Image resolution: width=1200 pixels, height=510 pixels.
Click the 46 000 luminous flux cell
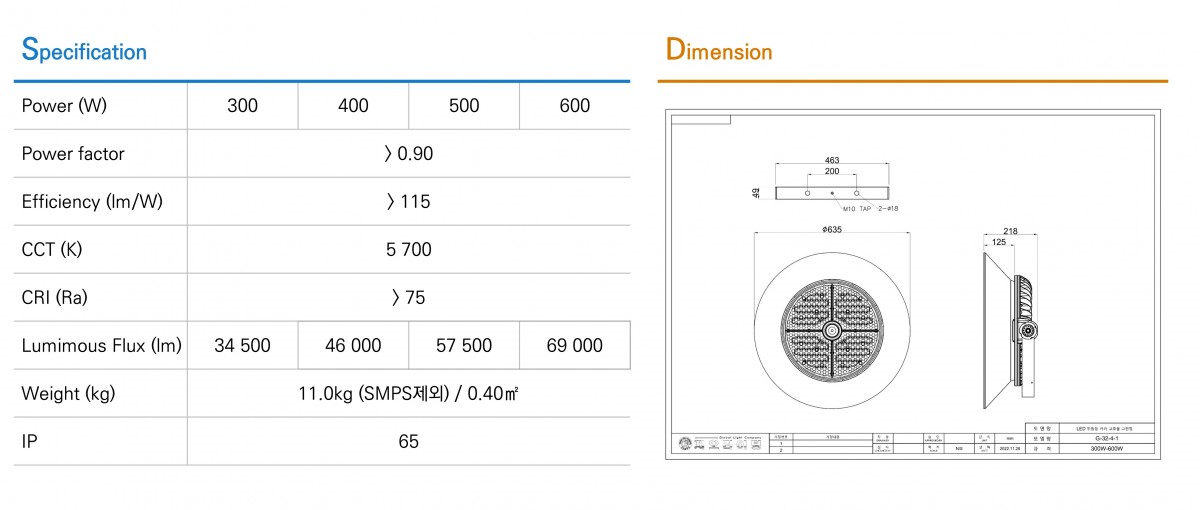(x=353, y=346)
